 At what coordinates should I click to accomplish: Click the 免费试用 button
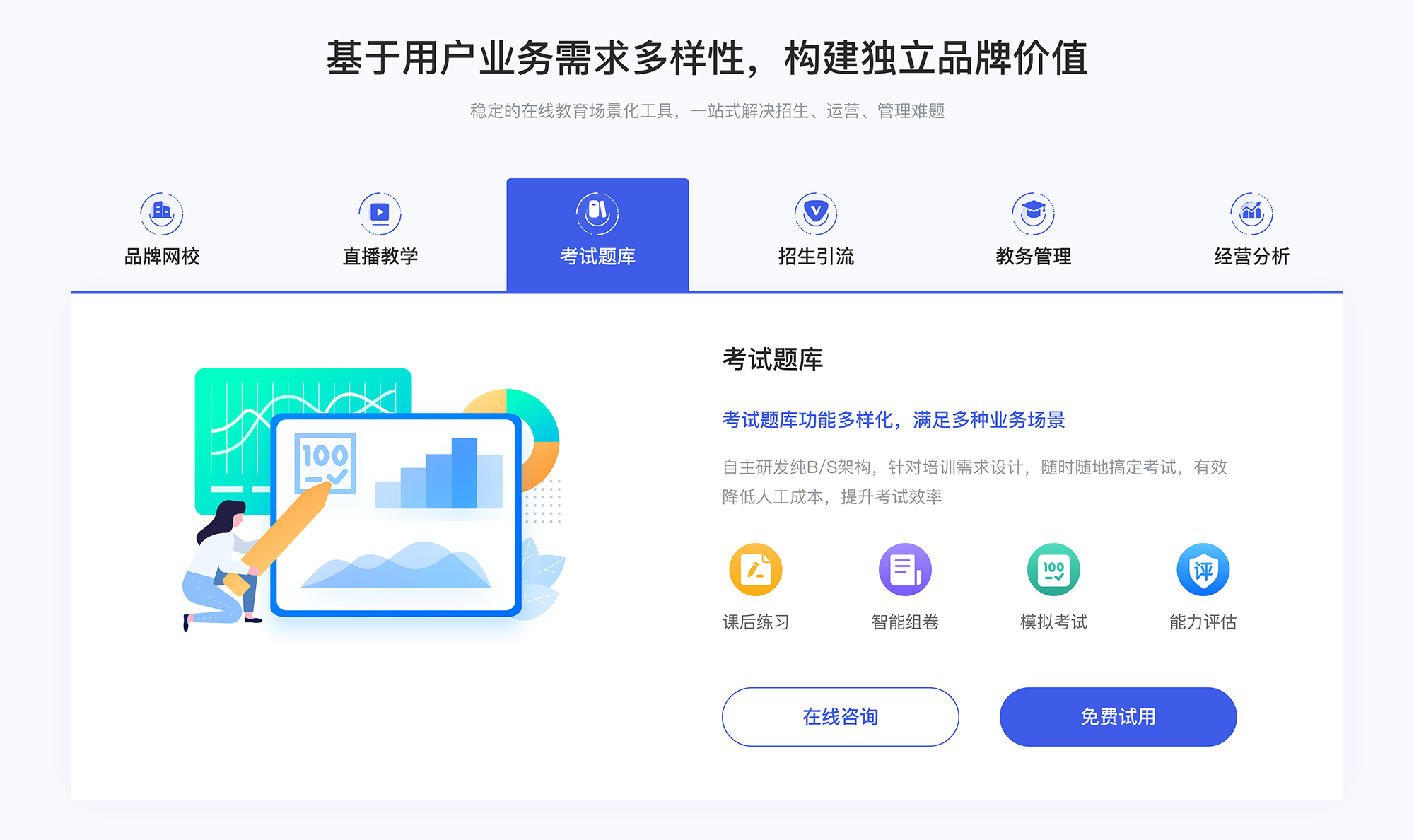pos(1093,717)
